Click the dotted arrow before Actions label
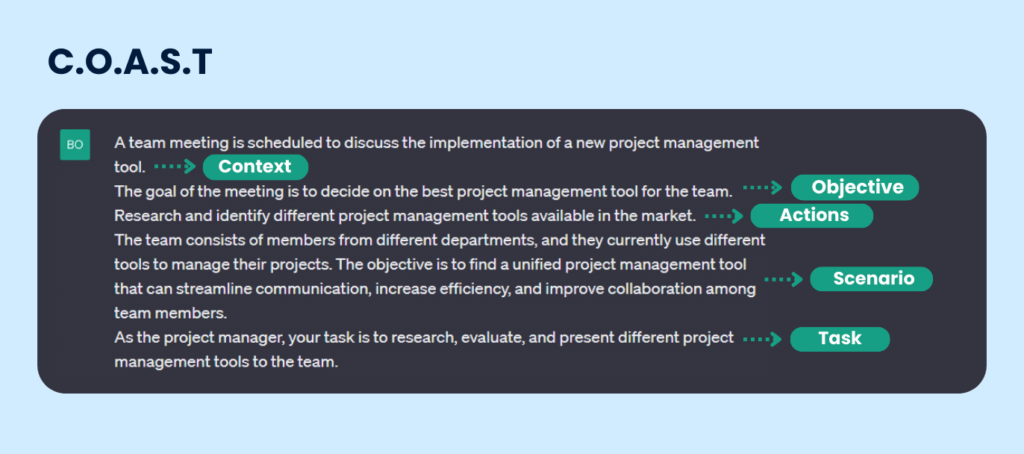This screenshot has width=1024, height=454. coord(724,215)
